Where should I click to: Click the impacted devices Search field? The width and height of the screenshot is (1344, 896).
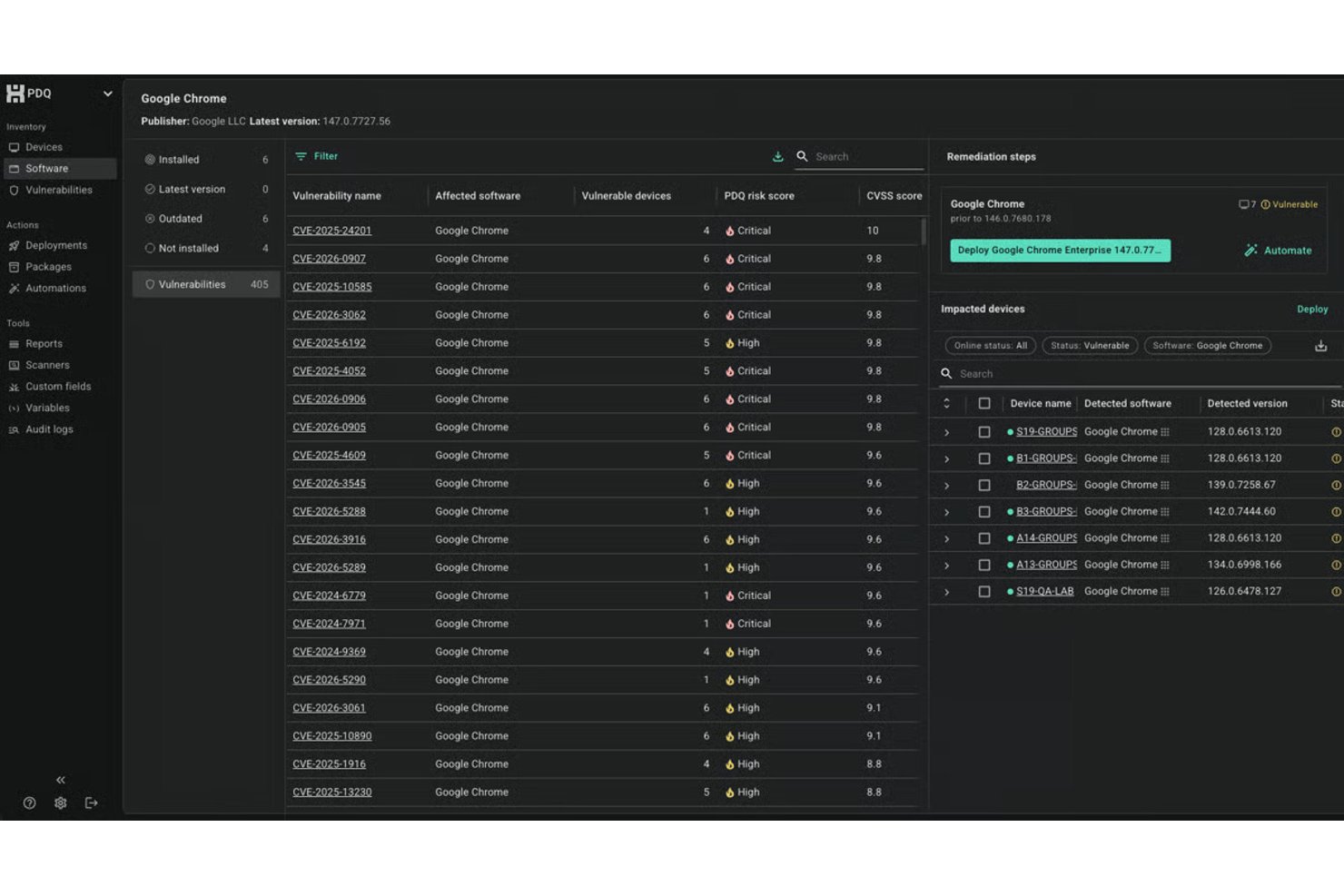1140,374
